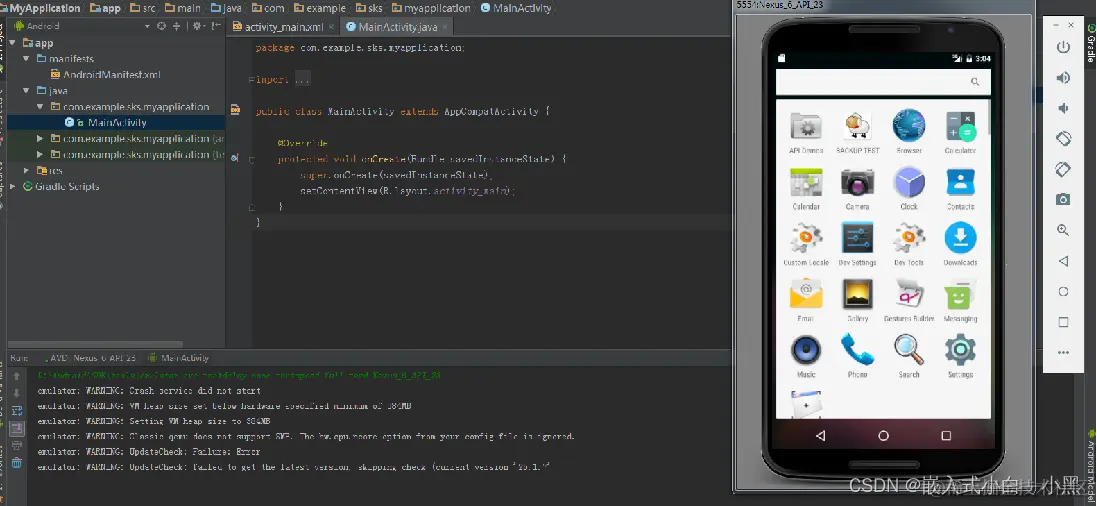This screenshot has width=1097, height=506.
Task: Click the myapplication breadcrumb folder
Action: [432, 8]
